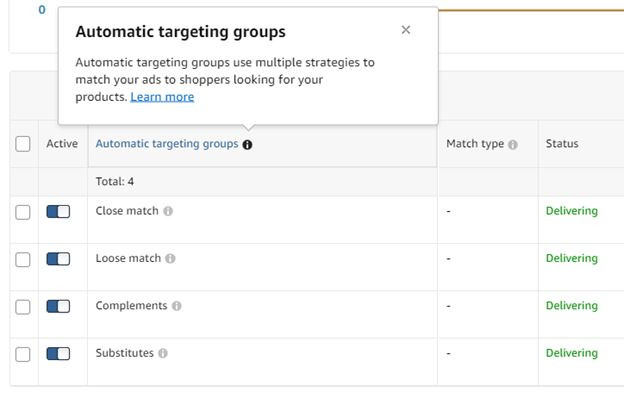Click the Total: 4 summary text
The height and width of the screenshot is (398, 624).
[x=115, y=181]
